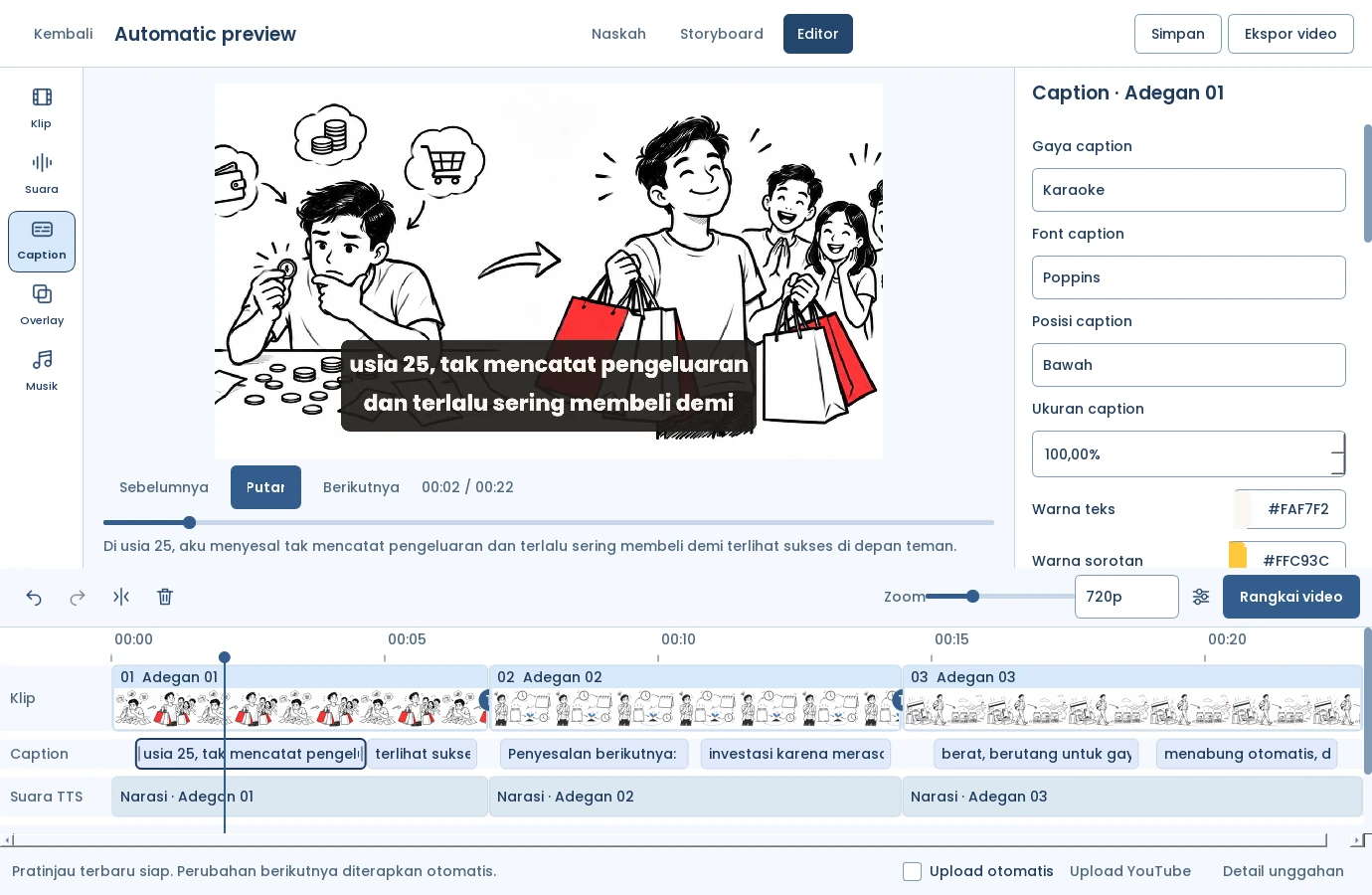Open the Overlay panel
Image resolution: width=1372 pixels, height=895 pixels.
click(x=42, y=306)
